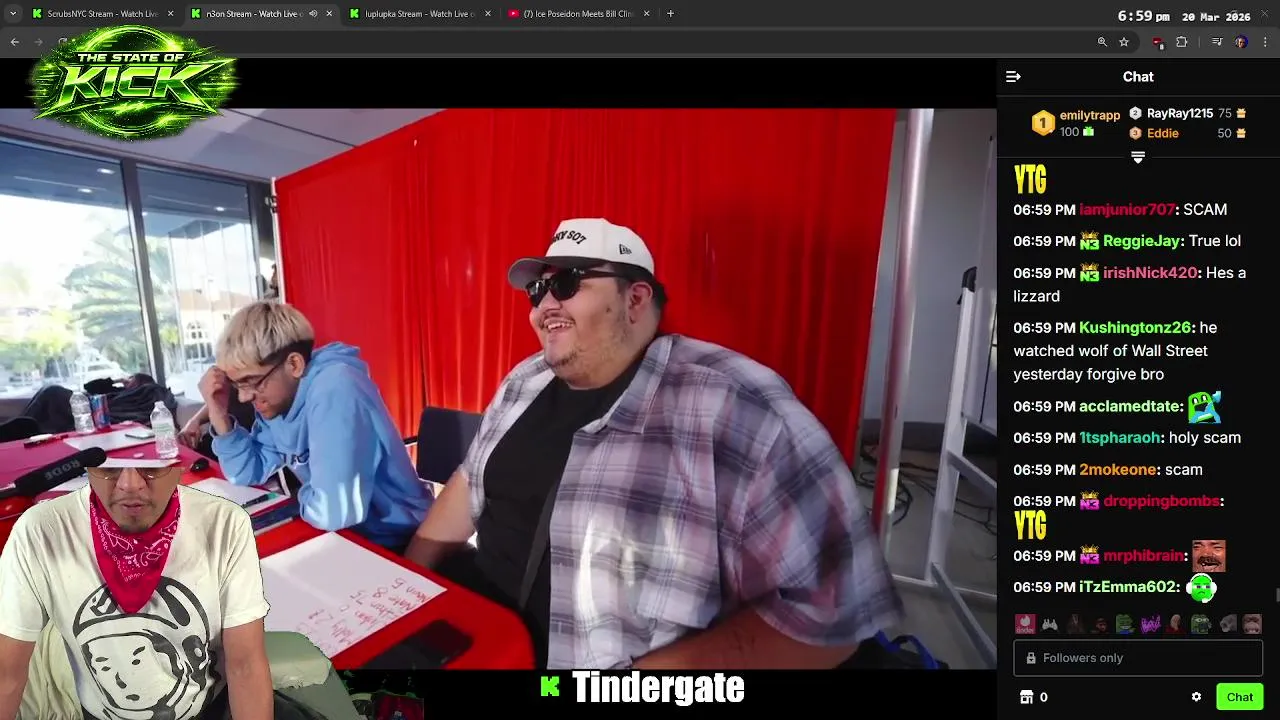Open ReggieJay's user card
This screenshot has width=1280, height=720.
pos(1141,241)
